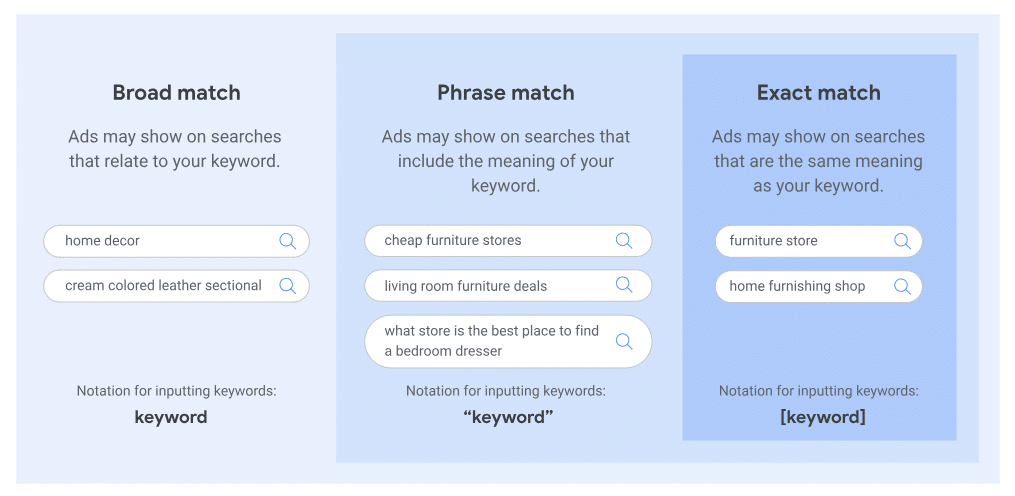Select the quoted “keyword” notation text

click(x=508, y=417)
